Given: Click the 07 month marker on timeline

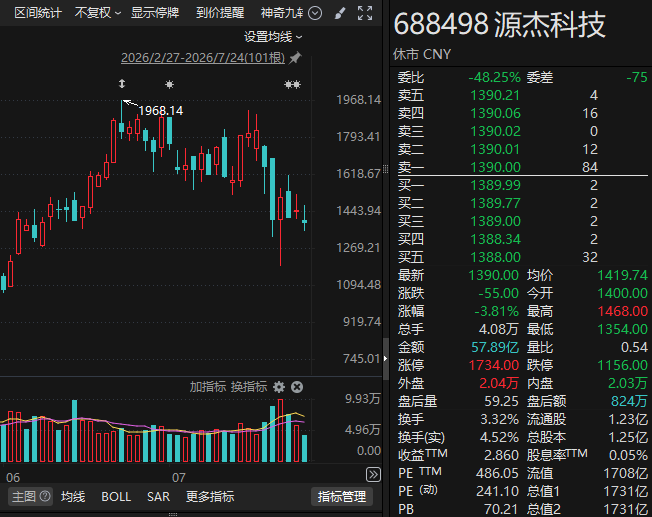Looking at the screenshot, I should point(178,477).
